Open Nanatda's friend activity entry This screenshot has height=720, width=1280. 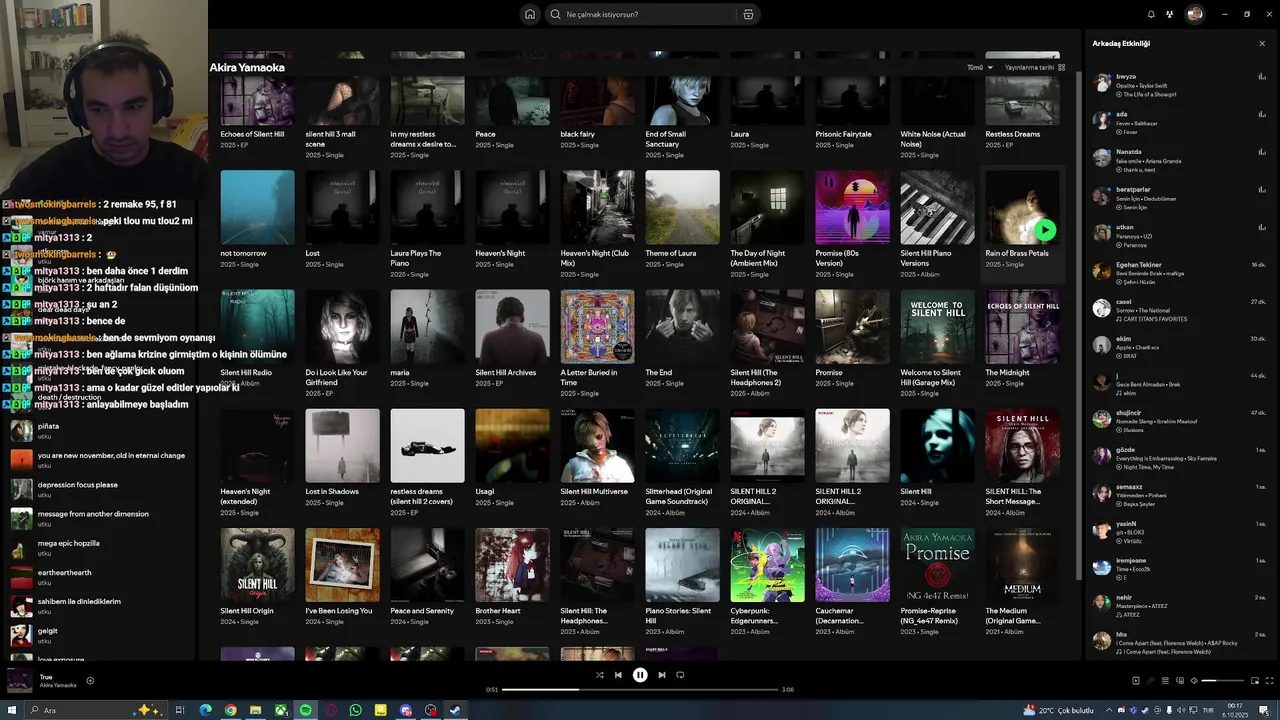click(1179, 160)
